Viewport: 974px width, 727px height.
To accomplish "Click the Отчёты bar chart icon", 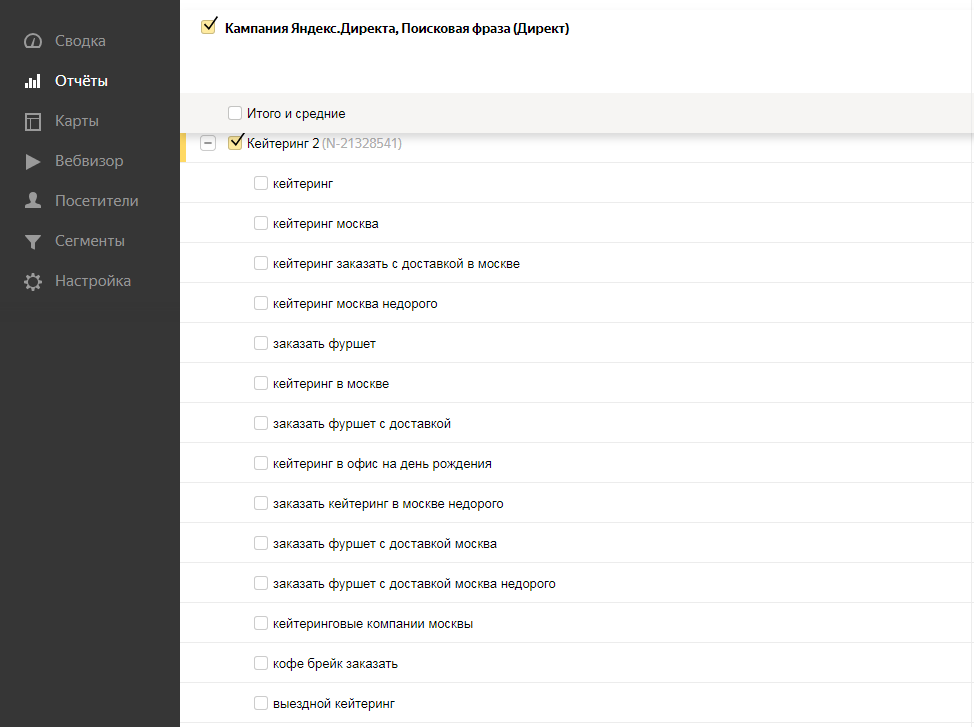I will 33,81.
